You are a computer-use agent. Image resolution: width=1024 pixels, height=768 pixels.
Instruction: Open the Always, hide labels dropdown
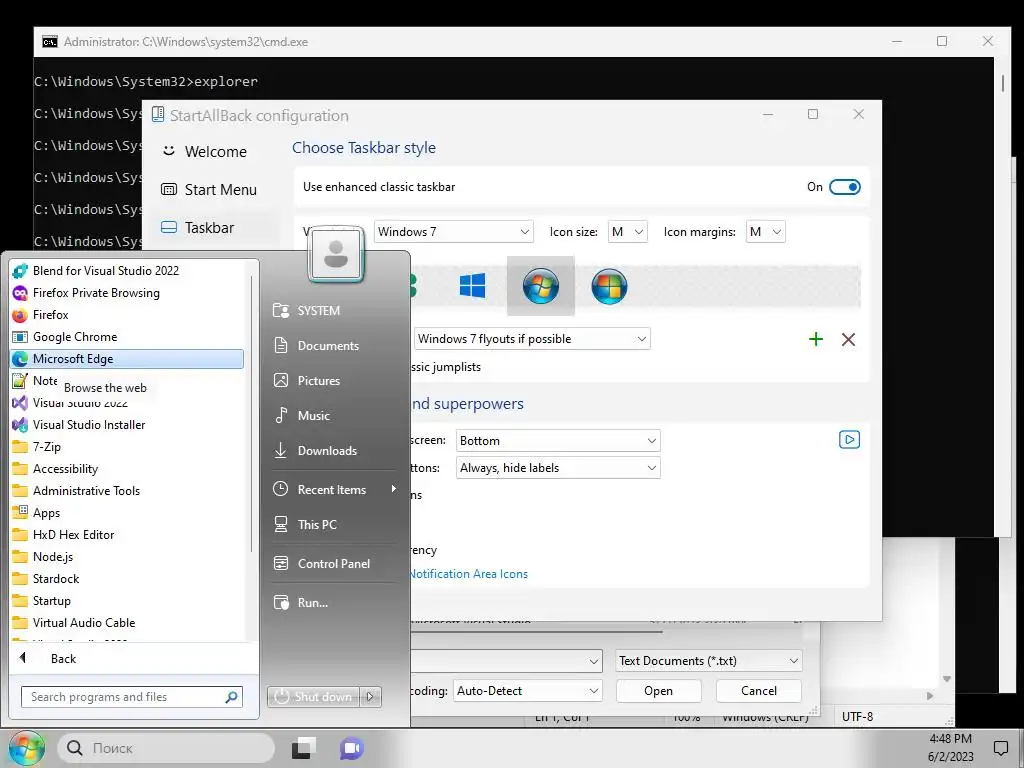[x=558, y=468]
